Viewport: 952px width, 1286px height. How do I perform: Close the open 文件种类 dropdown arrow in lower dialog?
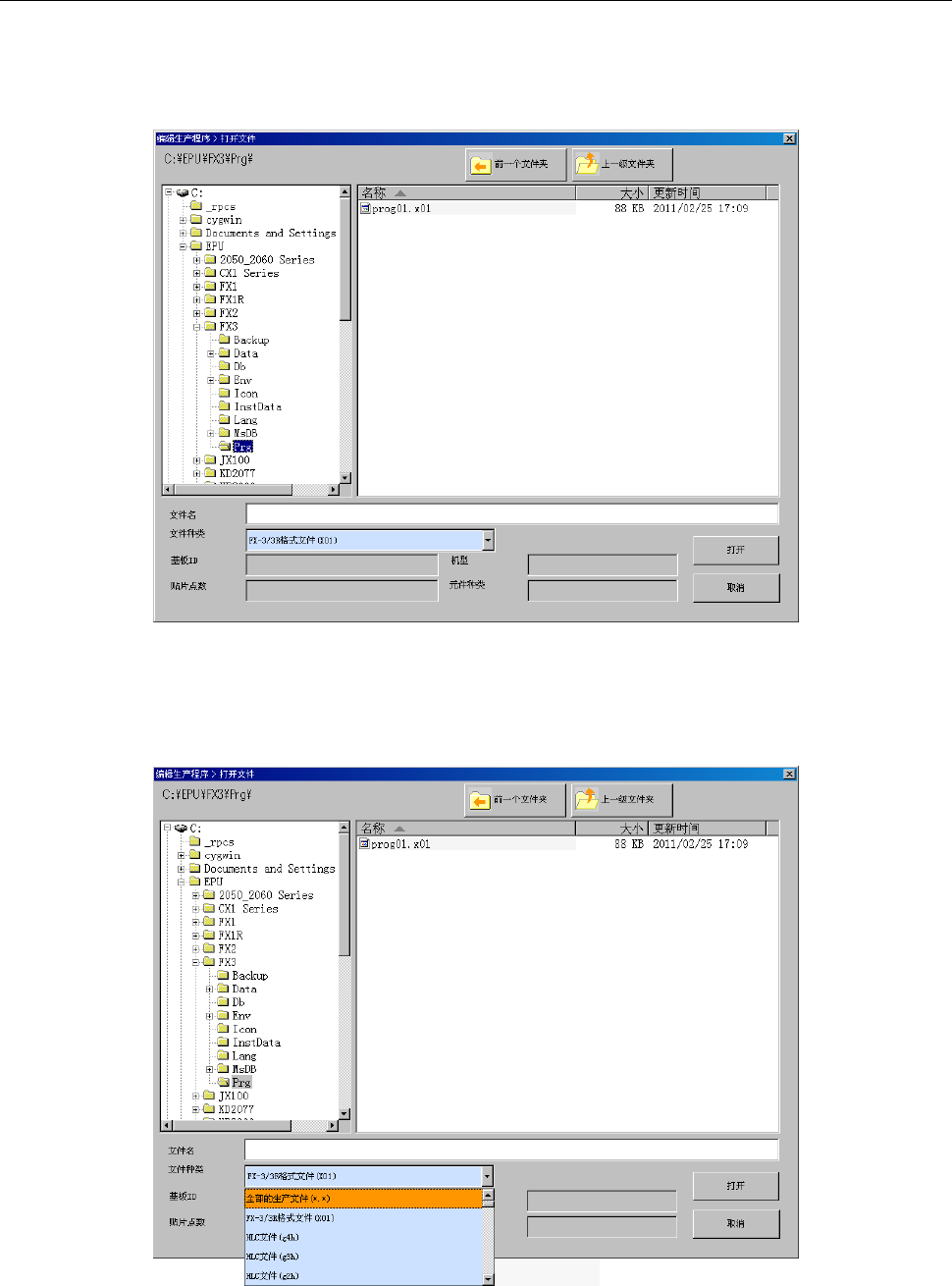[487, 1176]
